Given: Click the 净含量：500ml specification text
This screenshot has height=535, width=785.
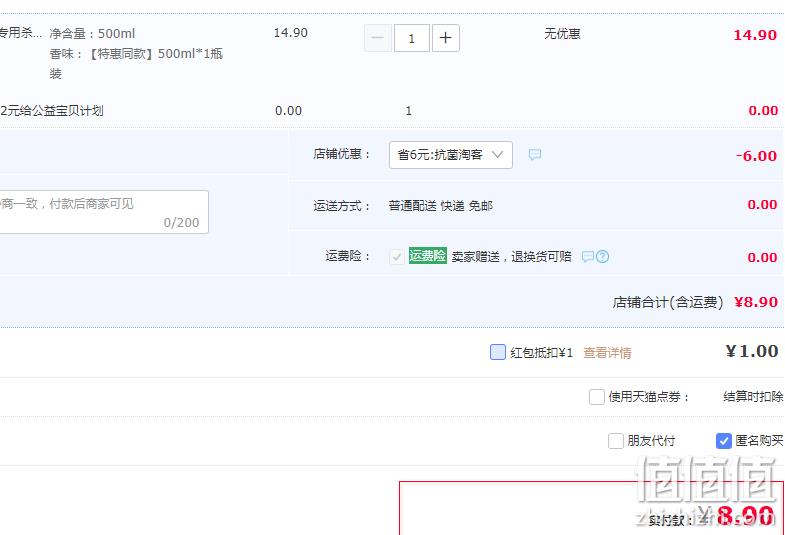Looking at the screenshot, I should [x=92, y=34].
